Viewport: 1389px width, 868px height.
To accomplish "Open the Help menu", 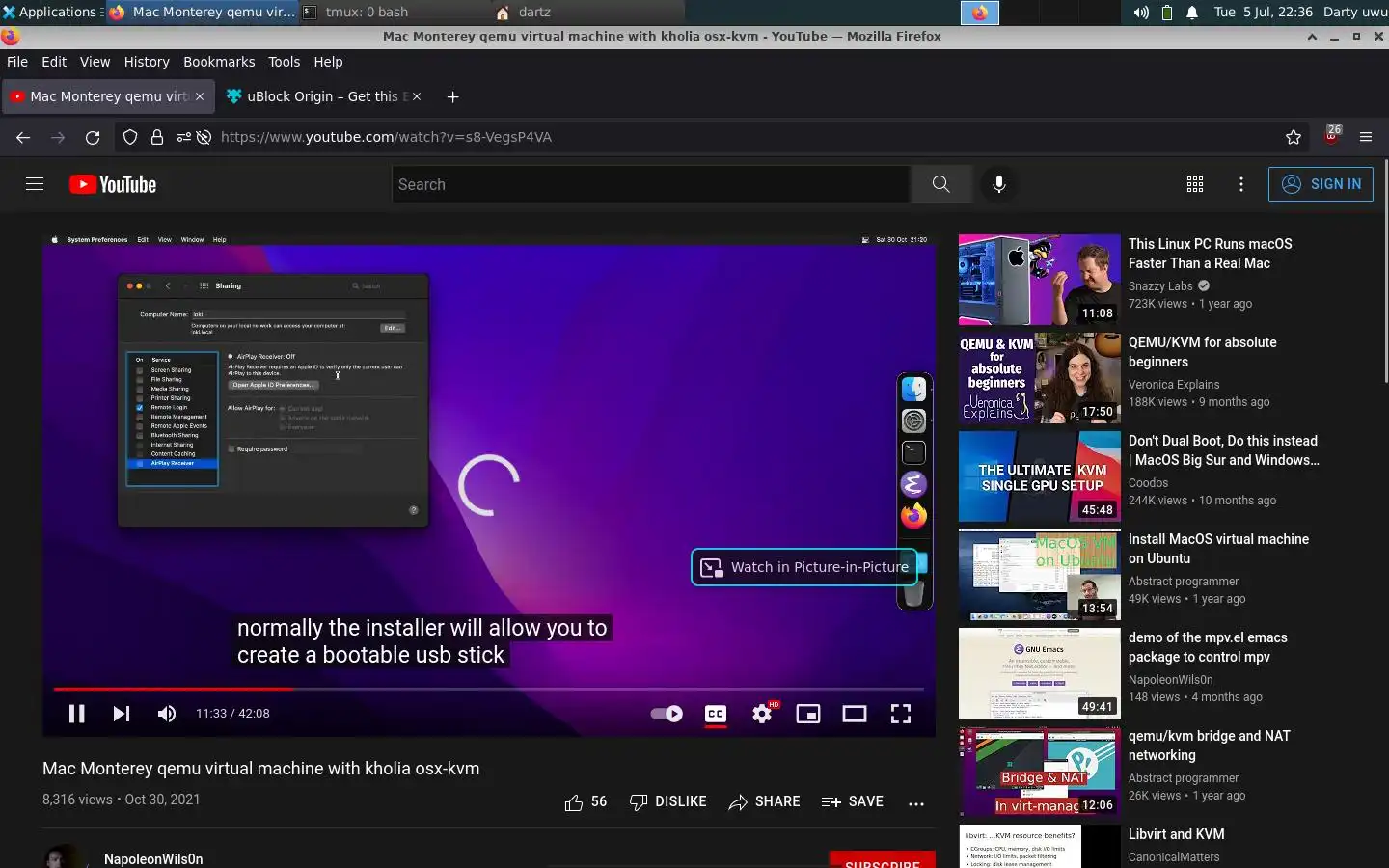I will click(x=328, y=62).
